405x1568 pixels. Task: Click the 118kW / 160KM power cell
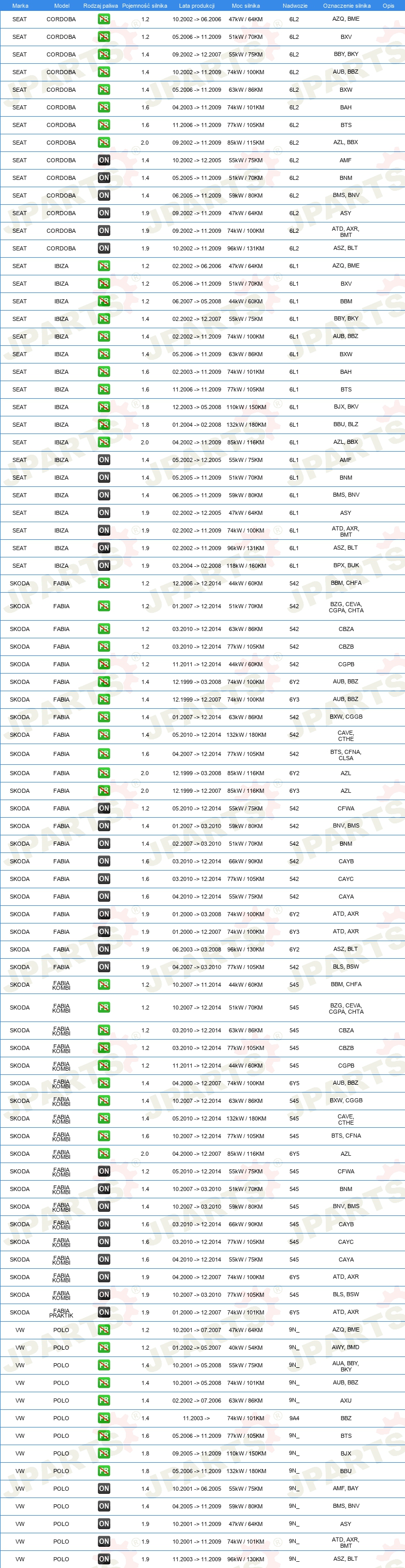(x=245, y=566)
